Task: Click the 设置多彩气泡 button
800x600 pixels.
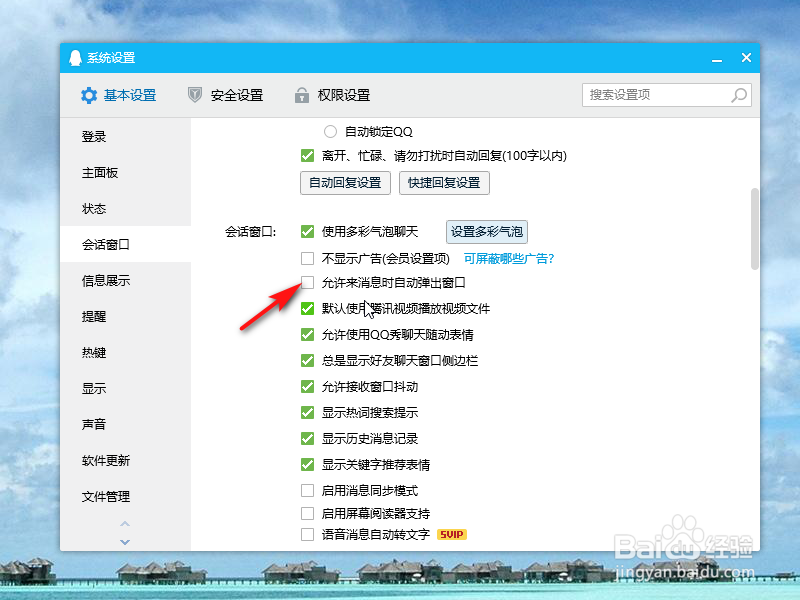Action: (x=487, y=232)
